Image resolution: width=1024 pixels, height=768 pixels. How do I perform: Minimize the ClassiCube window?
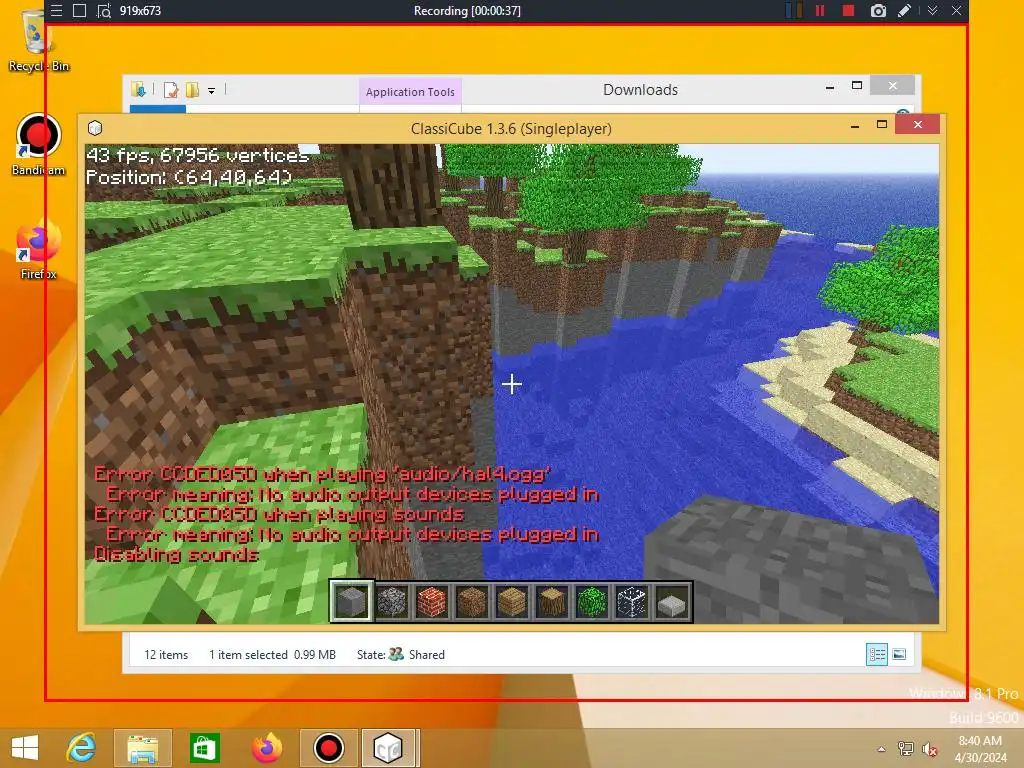[855, 125]
